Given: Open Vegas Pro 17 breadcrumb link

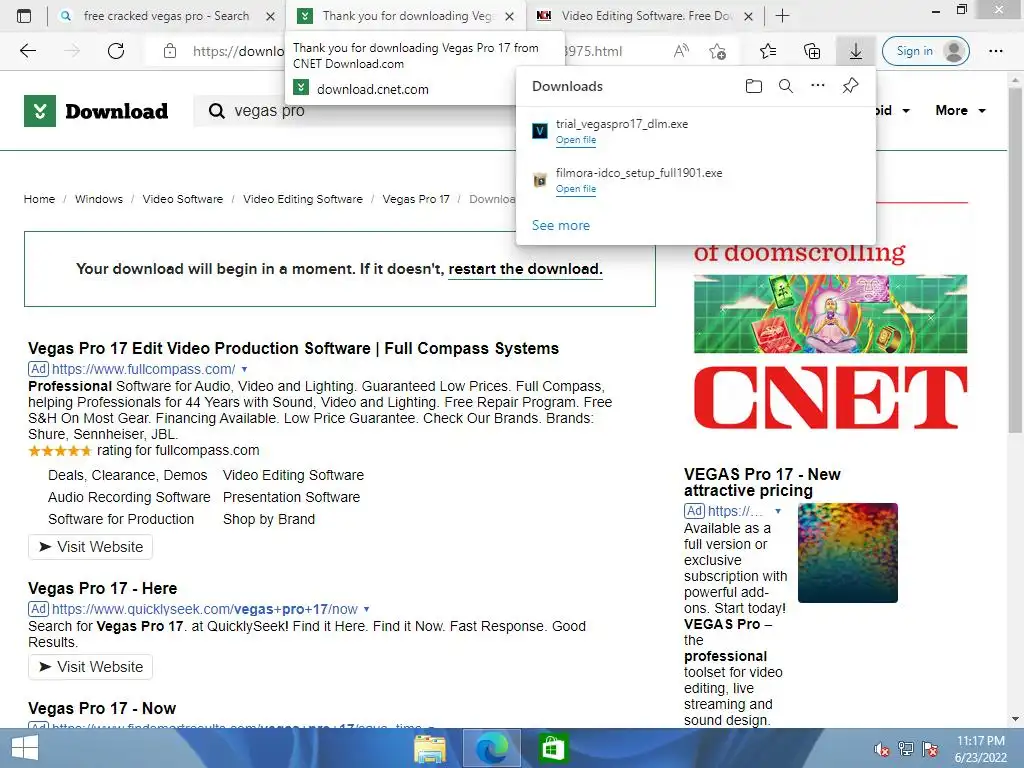Looking at the screenshot, I should pyautogui.click(x=416, y=199).
